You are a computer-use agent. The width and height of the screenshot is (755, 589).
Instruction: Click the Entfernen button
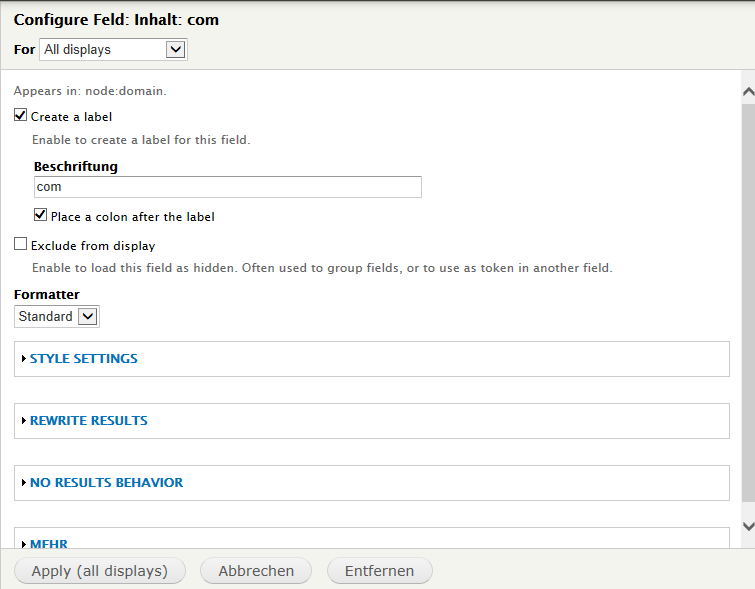pyautogui.click(x=379, y=571)
